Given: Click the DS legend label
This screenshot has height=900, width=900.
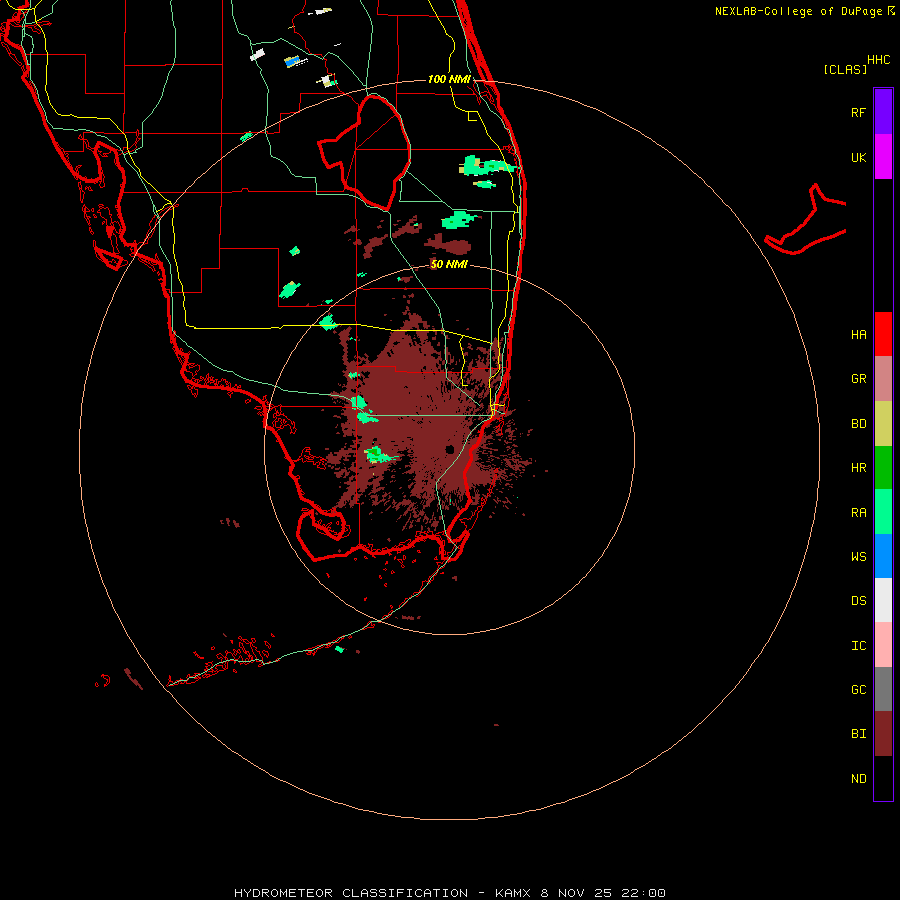Looking at the screenshot, I should click(858, 601).
